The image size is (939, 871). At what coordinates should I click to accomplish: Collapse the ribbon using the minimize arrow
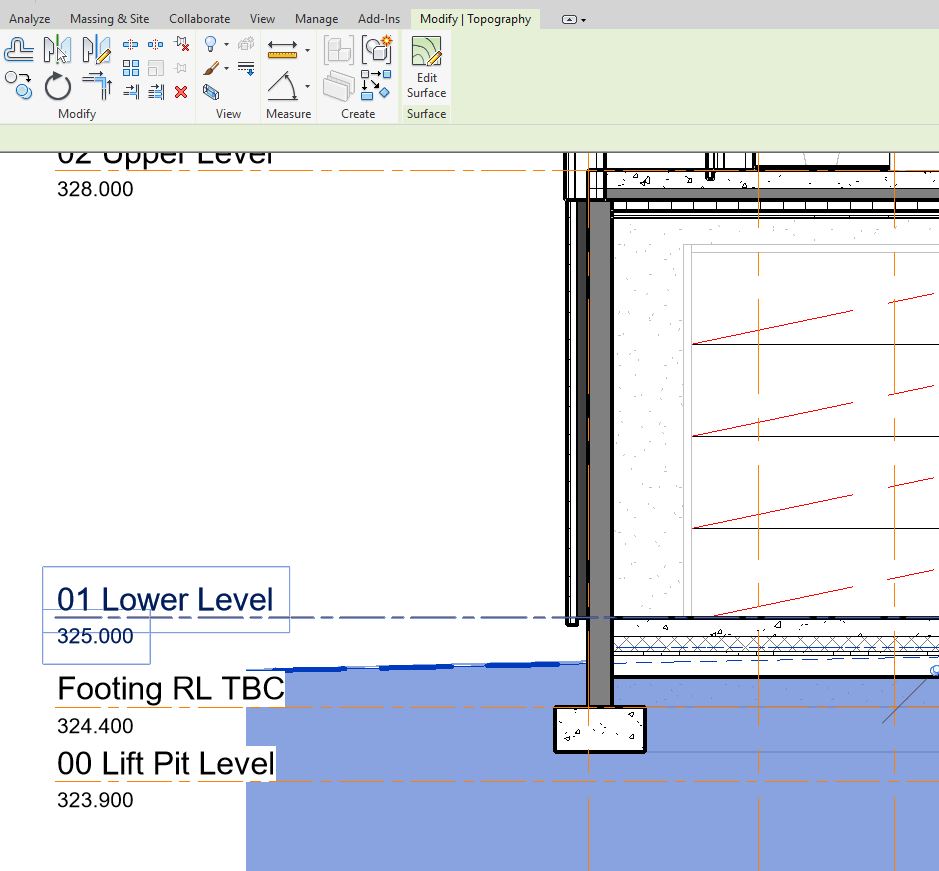coord(571,18)
